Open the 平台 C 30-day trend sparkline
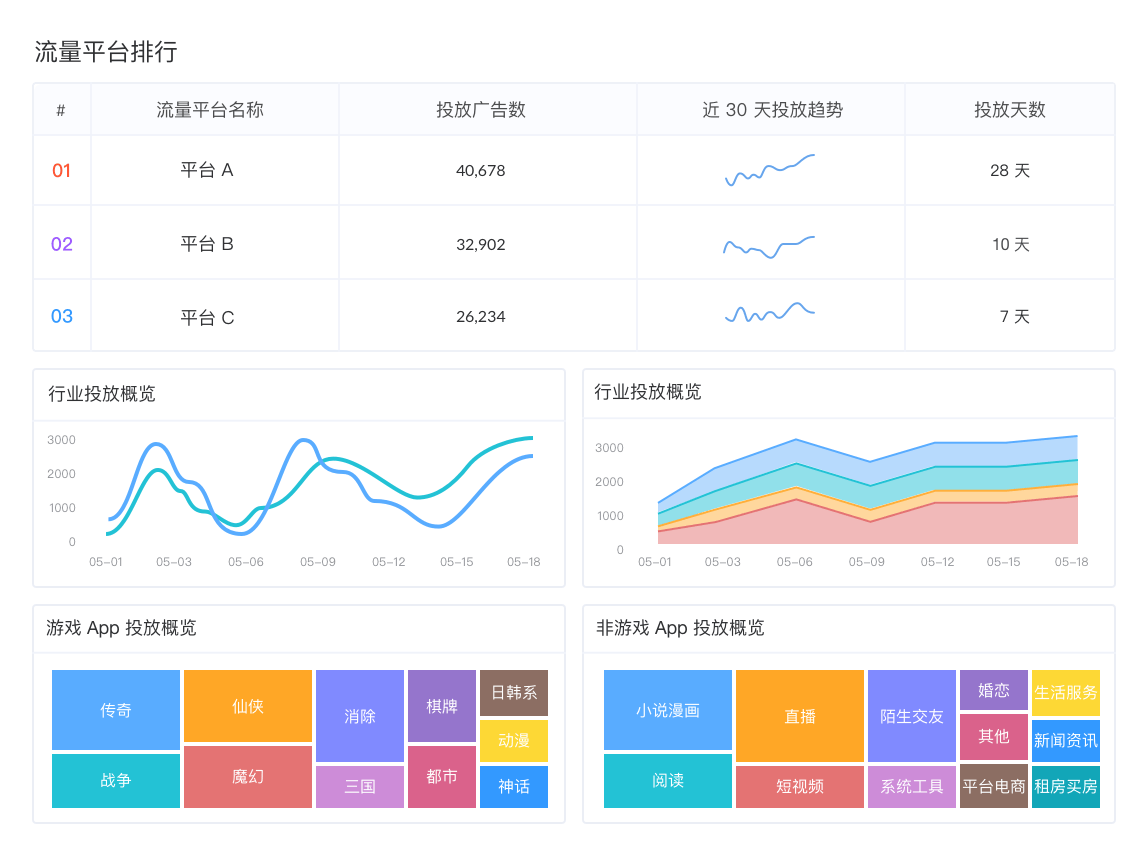Screen dimensions: 1148x852 (770, 315)
